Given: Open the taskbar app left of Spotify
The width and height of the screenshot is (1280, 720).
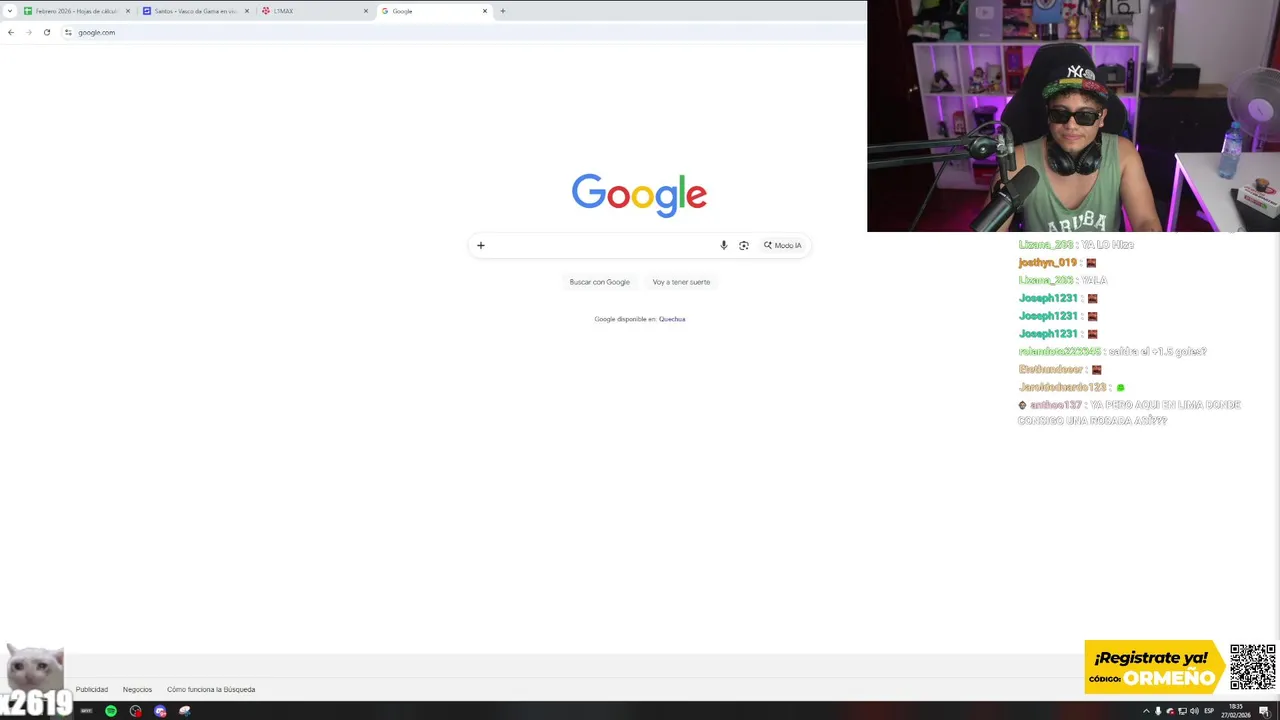Looking at the screenshot, I should pos(86,711).
